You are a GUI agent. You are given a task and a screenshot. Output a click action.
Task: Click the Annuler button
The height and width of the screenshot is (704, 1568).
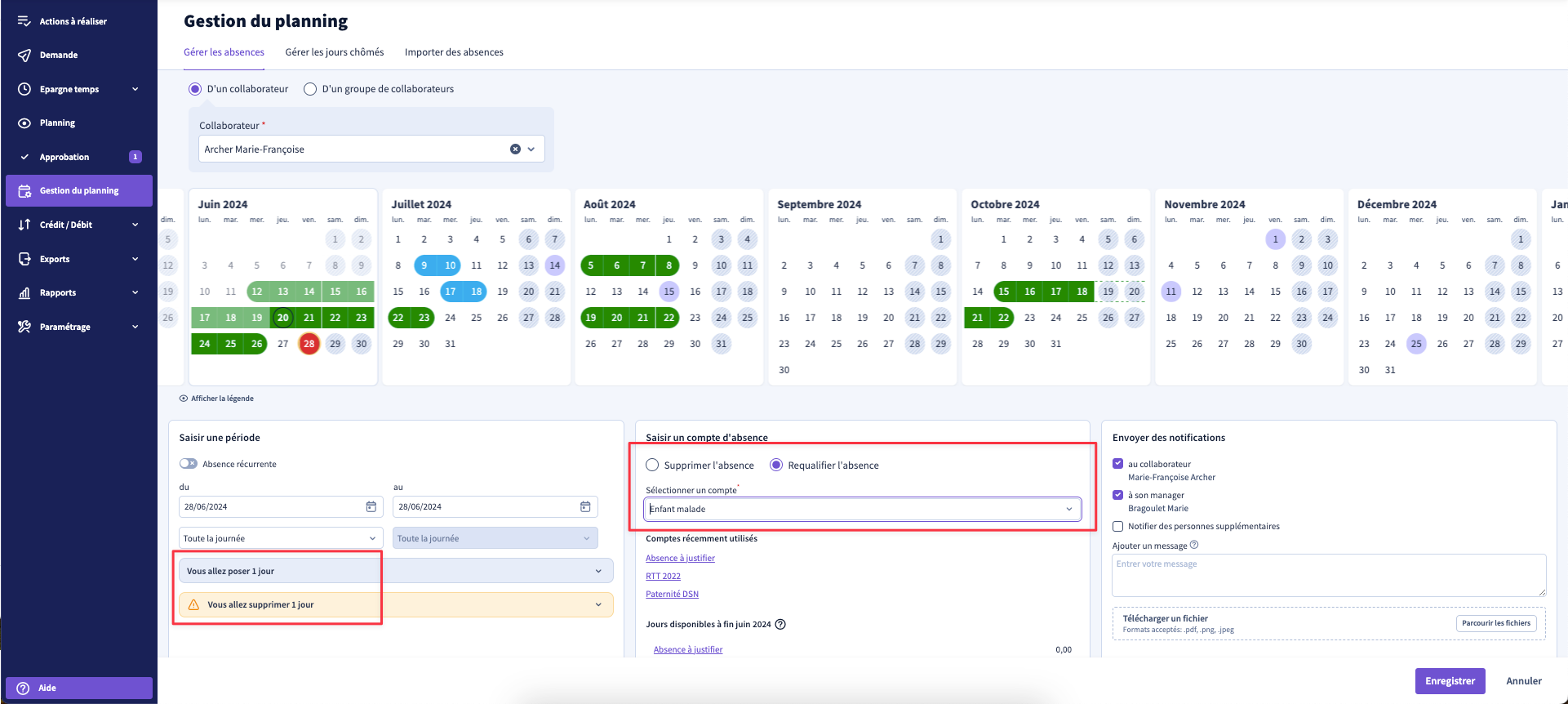click(x=1523, y=681)
